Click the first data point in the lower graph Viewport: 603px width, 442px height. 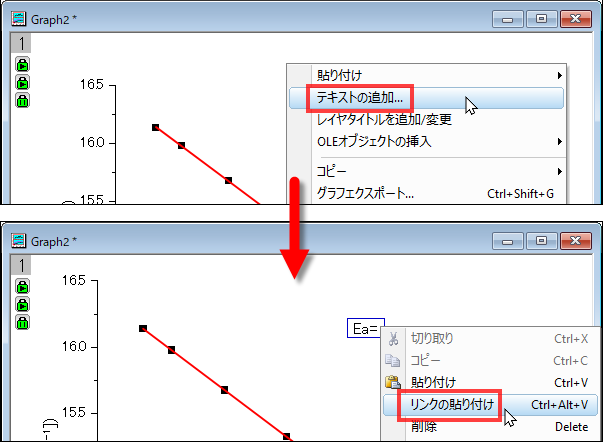[x=143, y=328]
